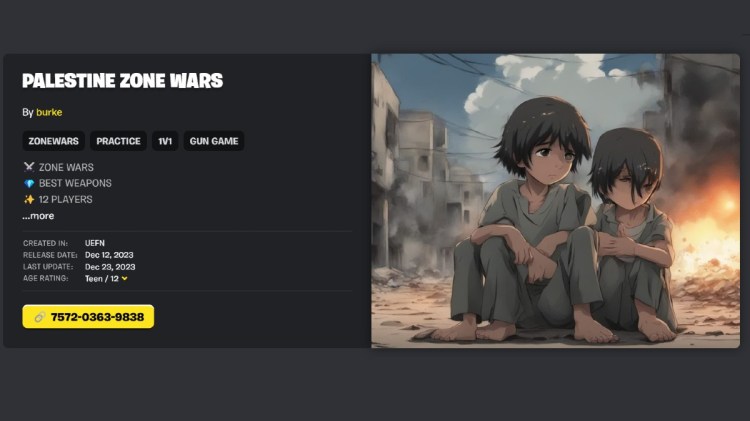The height and width of the screenshot is (421, 750).
Task: Click the 12 PLAYERS description text
Action: pyautogui.click(x=66, y=199)
